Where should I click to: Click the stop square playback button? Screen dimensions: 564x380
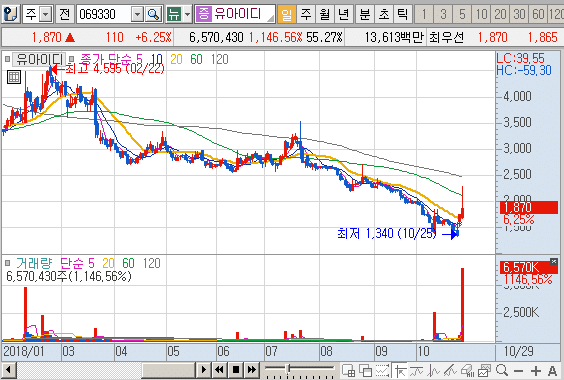pyautogui.click(x=236, y=370)
